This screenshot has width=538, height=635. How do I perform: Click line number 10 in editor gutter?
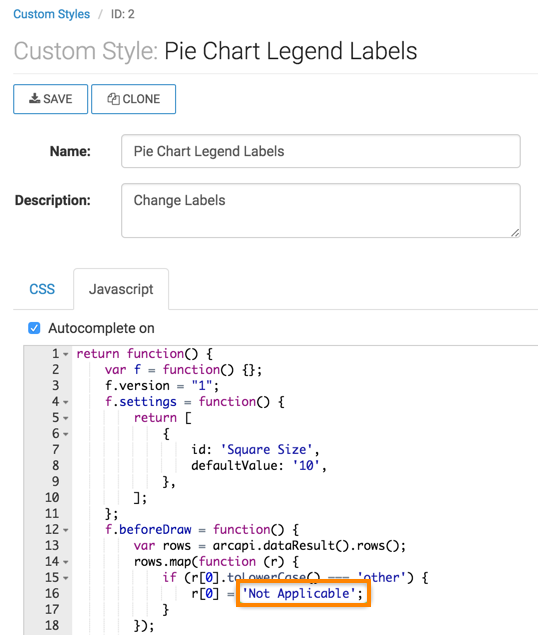click(x=52, y=498)
